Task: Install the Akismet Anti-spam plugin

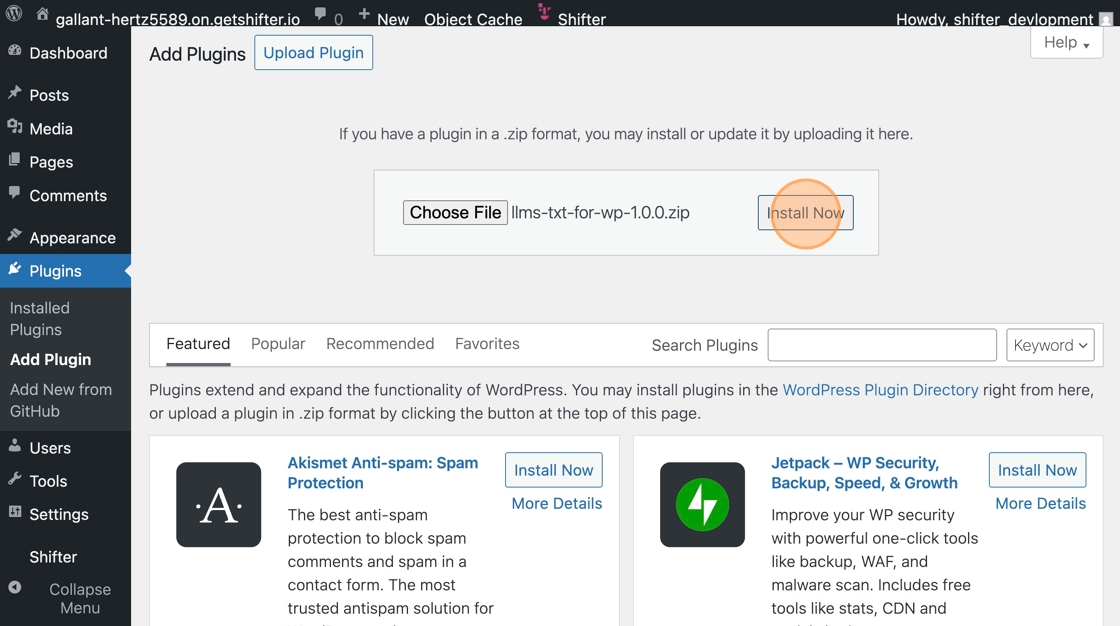Action: click(x=554, y=470)
